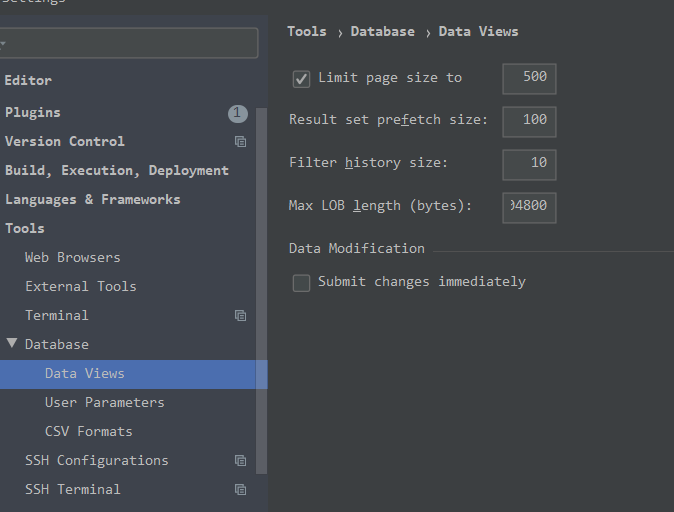674x512 pixels.
Task: Click the Max LOB length (bytes) label
Action: [380, 206]
